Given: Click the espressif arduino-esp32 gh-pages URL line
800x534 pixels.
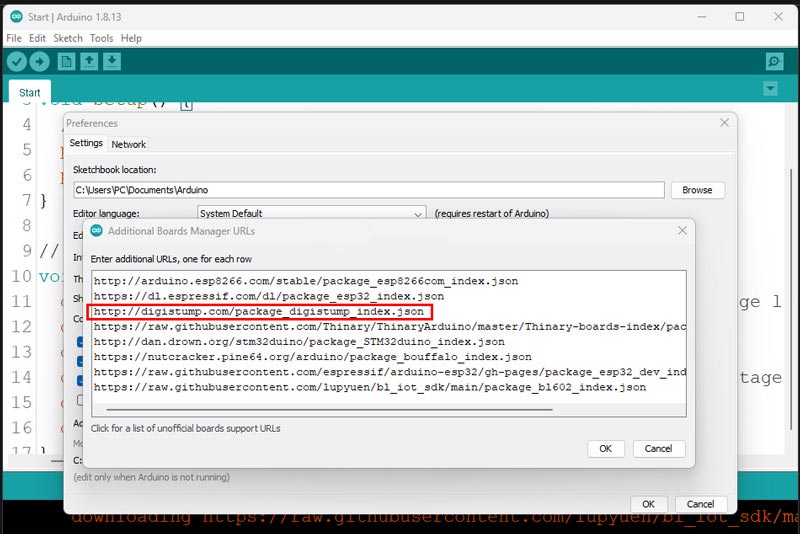Looking at the screenshot, I should 390,372.
